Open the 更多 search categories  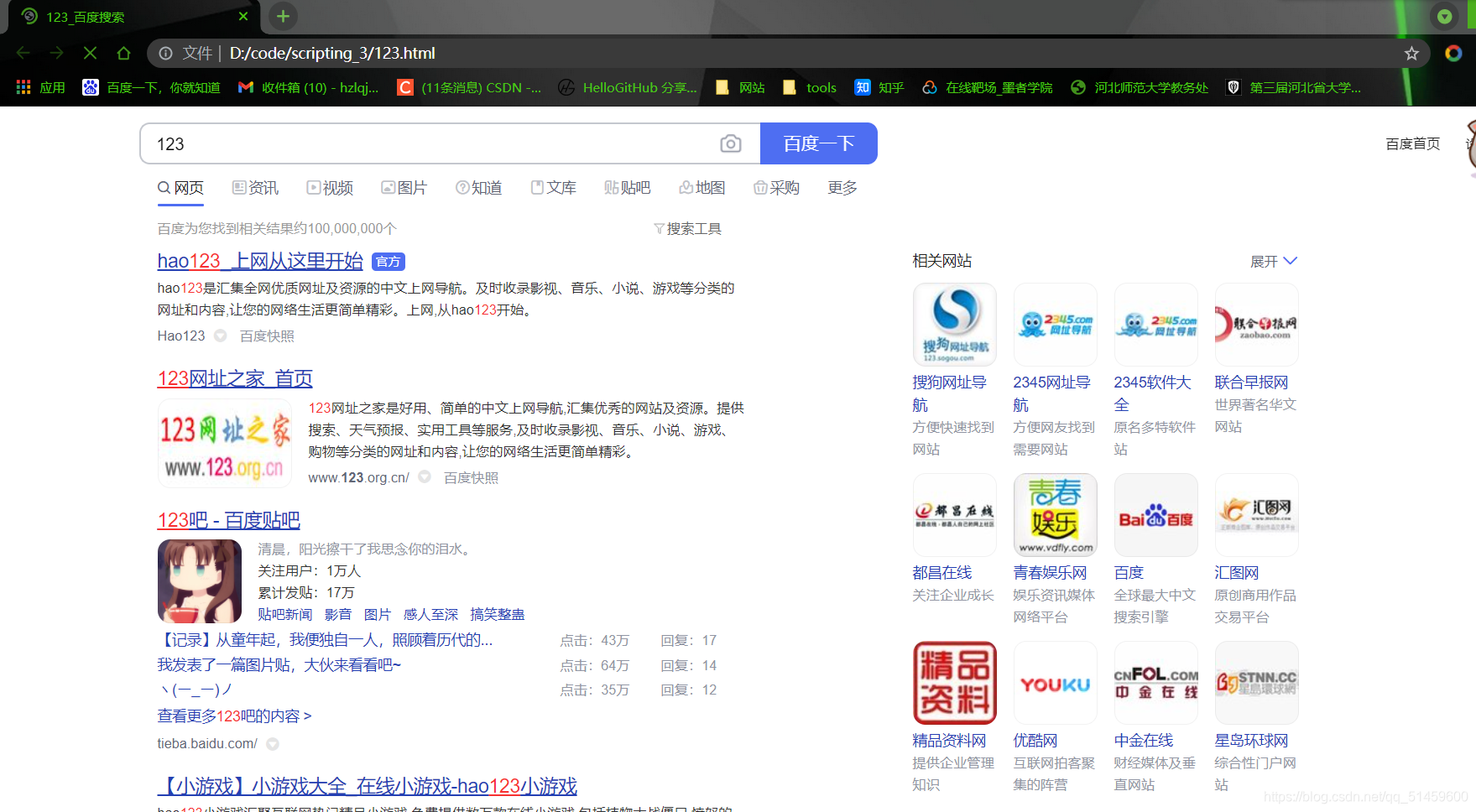point(842,188)
